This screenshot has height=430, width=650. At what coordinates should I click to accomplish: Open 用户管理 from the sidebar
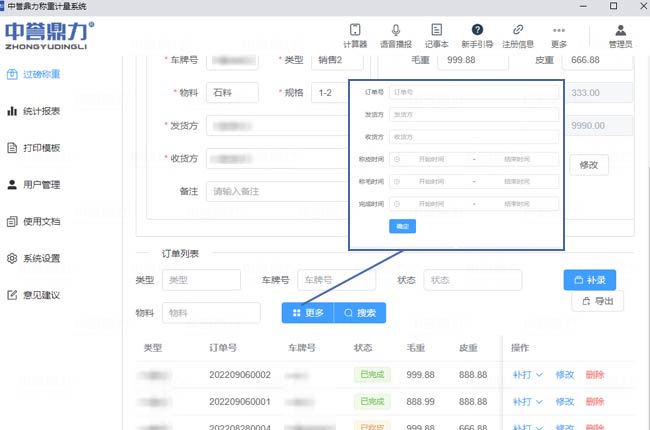point(40,185)
